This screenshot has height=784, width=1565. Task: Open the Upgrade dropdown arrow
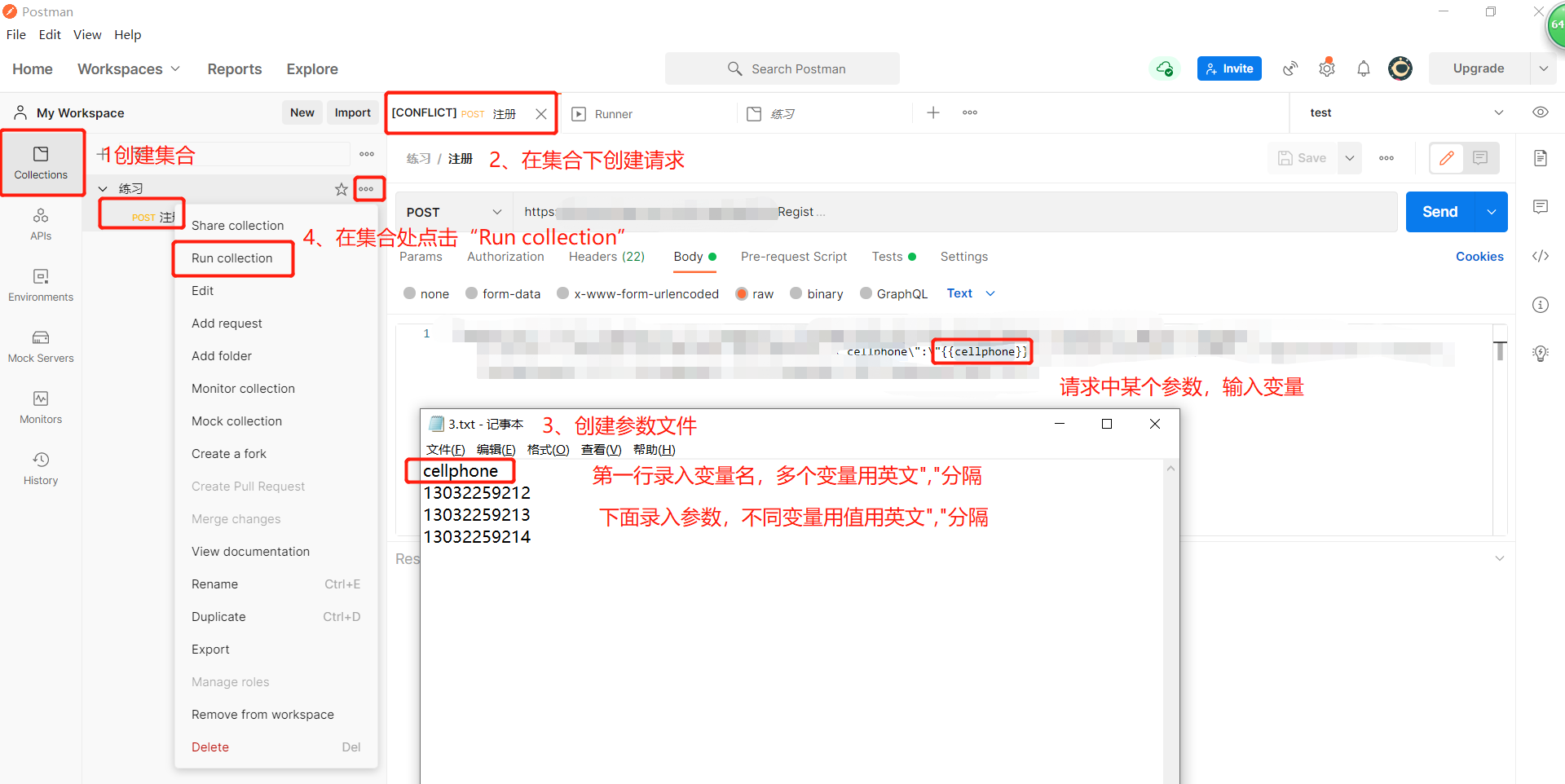point(1544,68)
